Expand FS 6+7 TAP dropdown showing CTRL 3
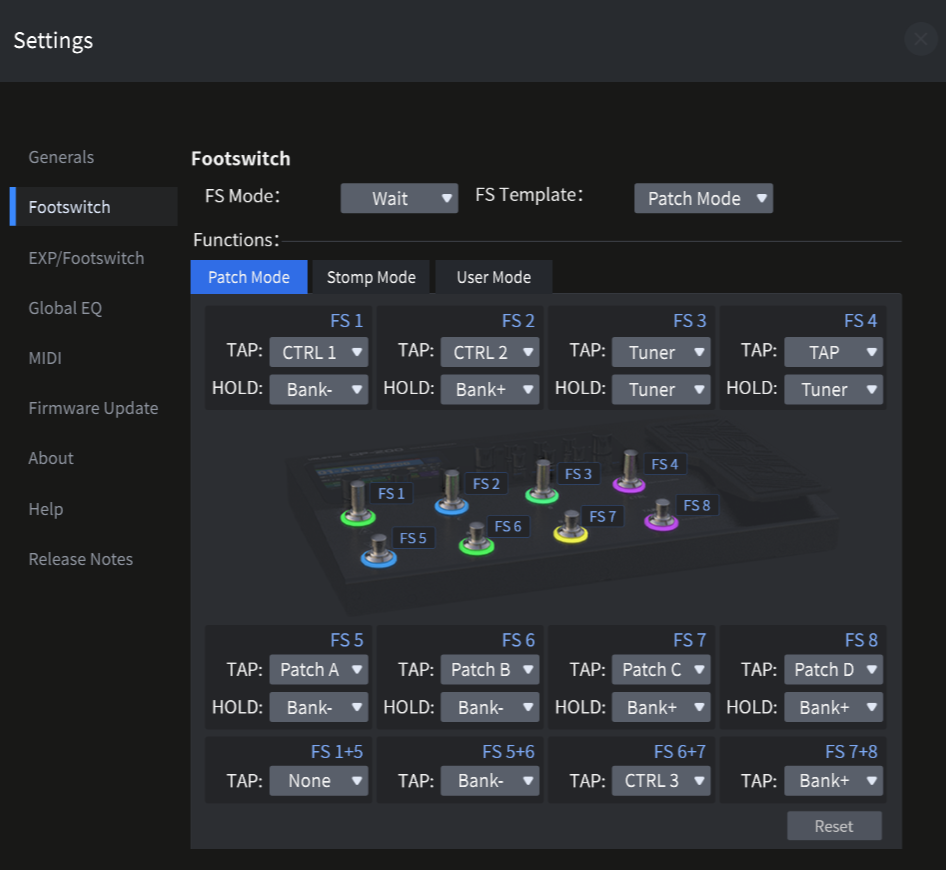 tap(661, 780)
